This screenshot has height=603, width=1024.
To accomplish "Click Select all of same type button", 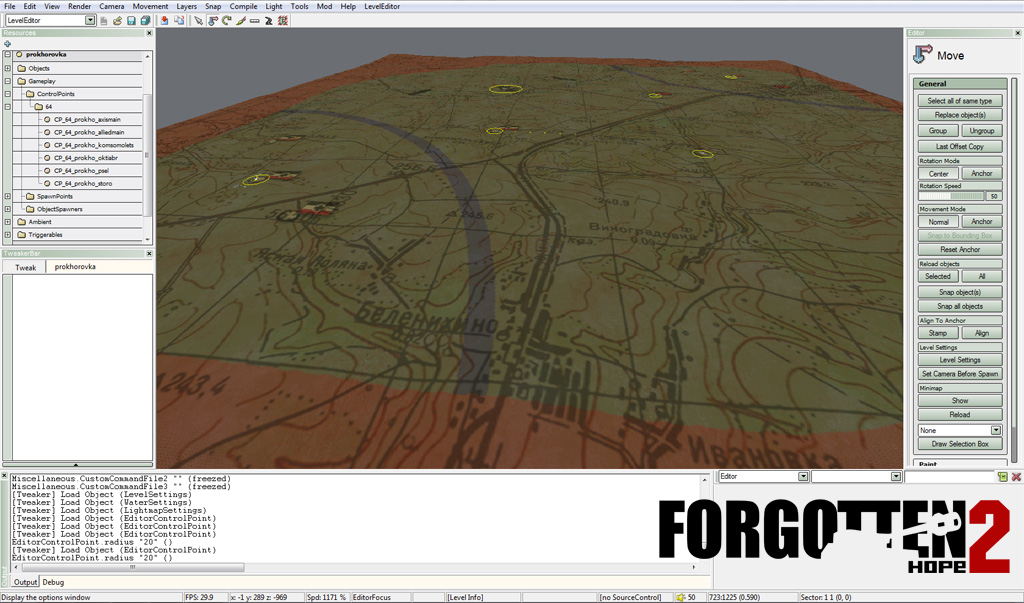I will 959,101.
